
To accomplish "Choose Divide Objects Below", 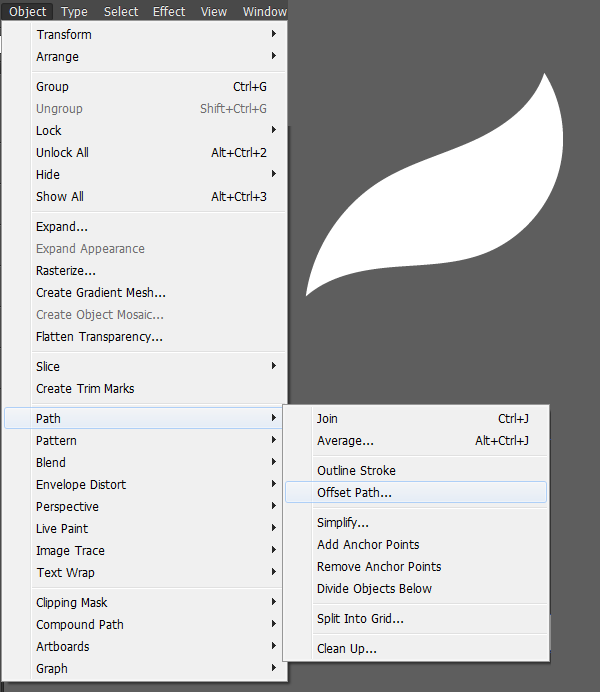I will point(374,588).
